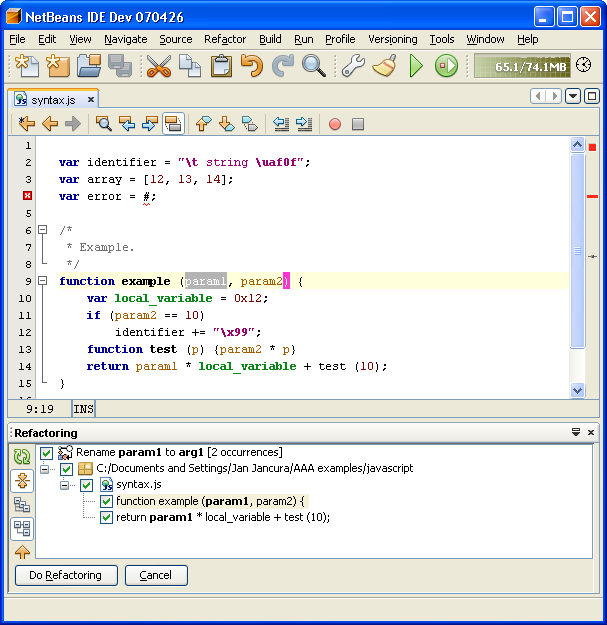Click the editor Back arrow icon
Screen dimensions: 607x625
coord(50,124)
